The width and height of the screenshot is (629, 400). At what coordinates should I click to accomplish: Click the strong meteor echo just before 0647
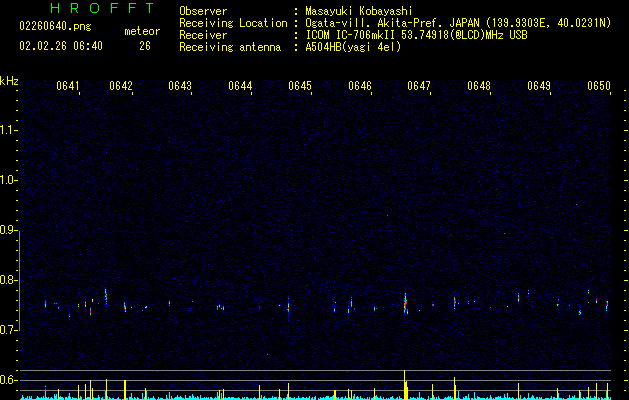(x=406, y=303)
